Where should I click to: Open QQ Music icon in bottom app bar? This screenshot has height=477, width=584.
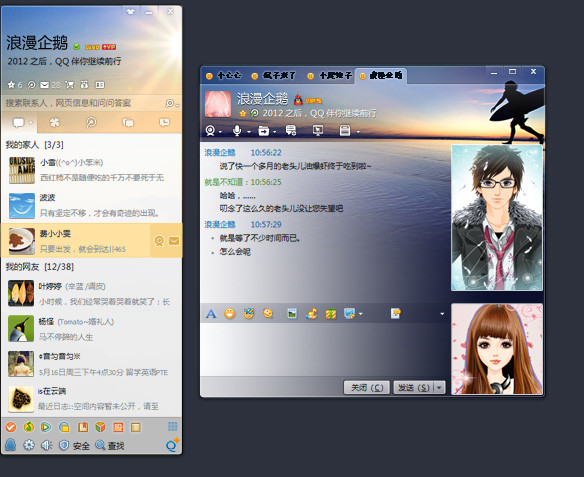tap(29, 427)
